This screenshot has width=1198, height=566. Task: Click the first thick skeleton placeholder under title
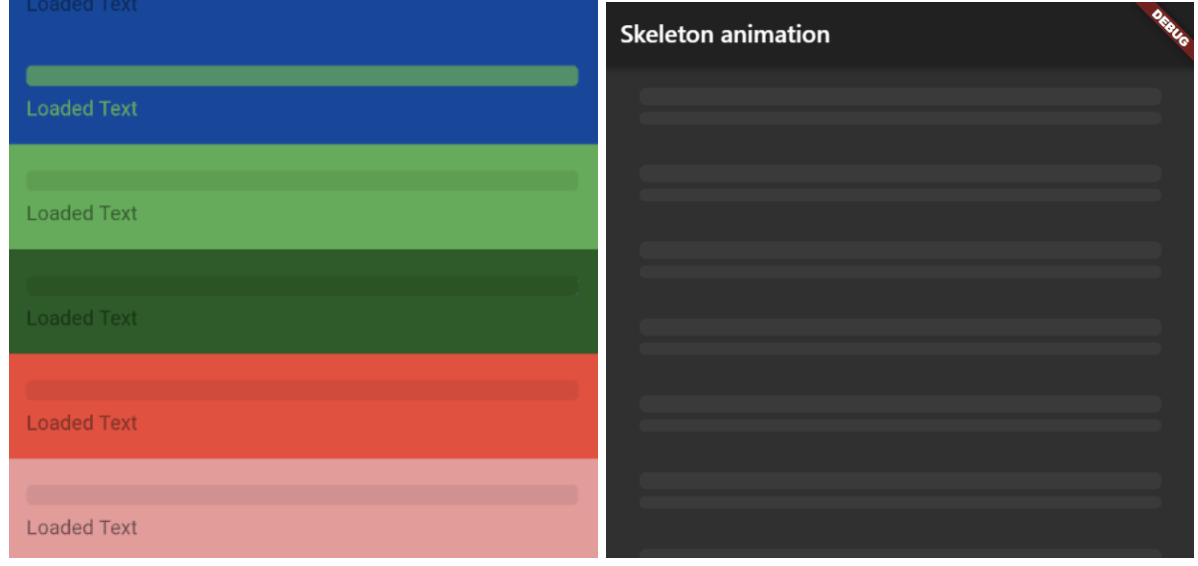[x=900, y=96]
